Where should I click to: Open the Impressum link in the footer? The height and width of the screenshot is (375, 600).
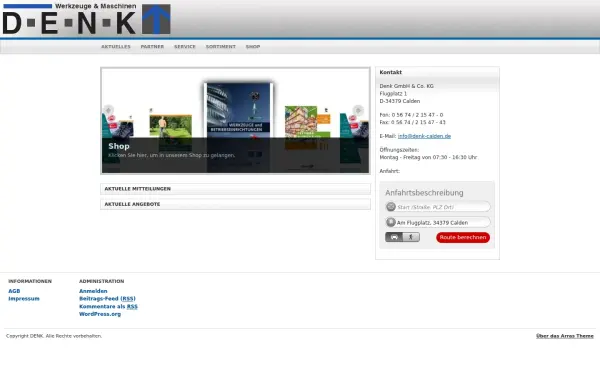[x=24, y=299]
